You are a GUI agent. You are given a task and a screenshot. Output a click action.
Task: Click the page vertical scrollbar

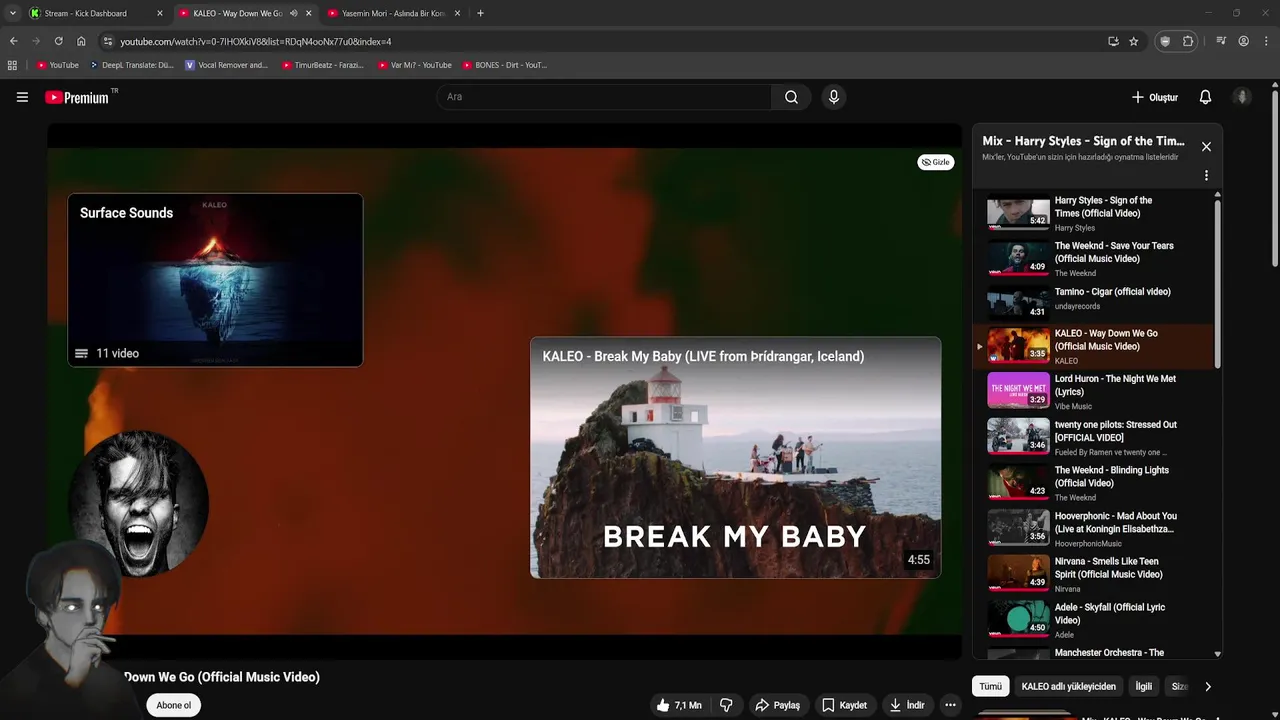1275,180
